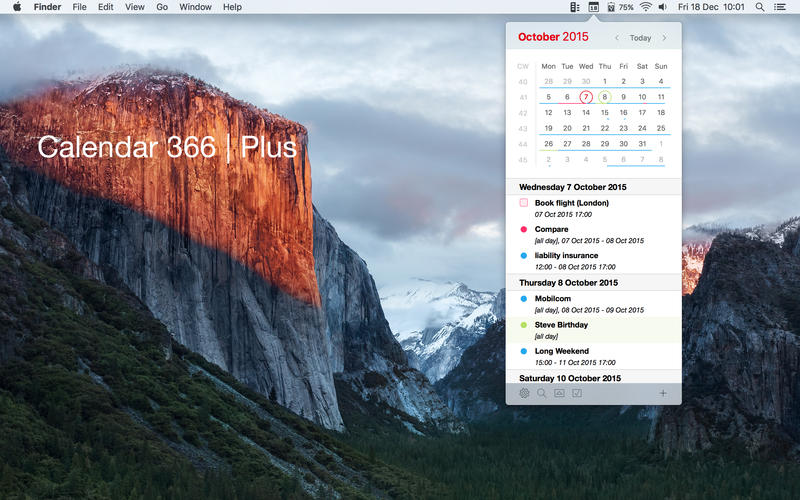Select October 26 in the month grid

click(548, 144)
